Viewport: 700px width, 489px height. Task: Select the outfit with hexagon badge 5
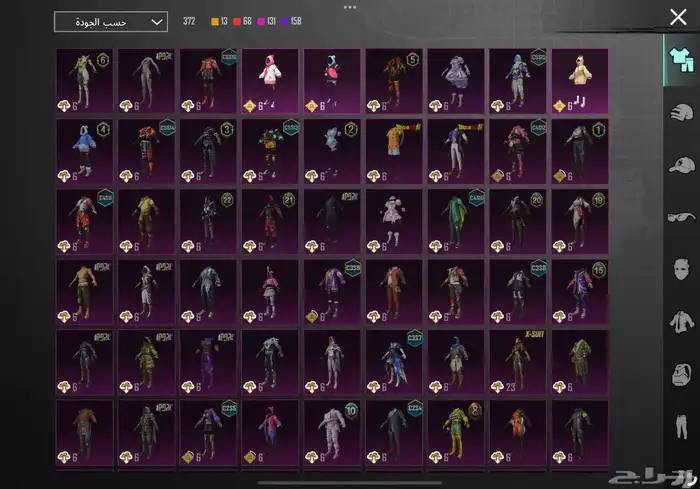coord(394,81)
